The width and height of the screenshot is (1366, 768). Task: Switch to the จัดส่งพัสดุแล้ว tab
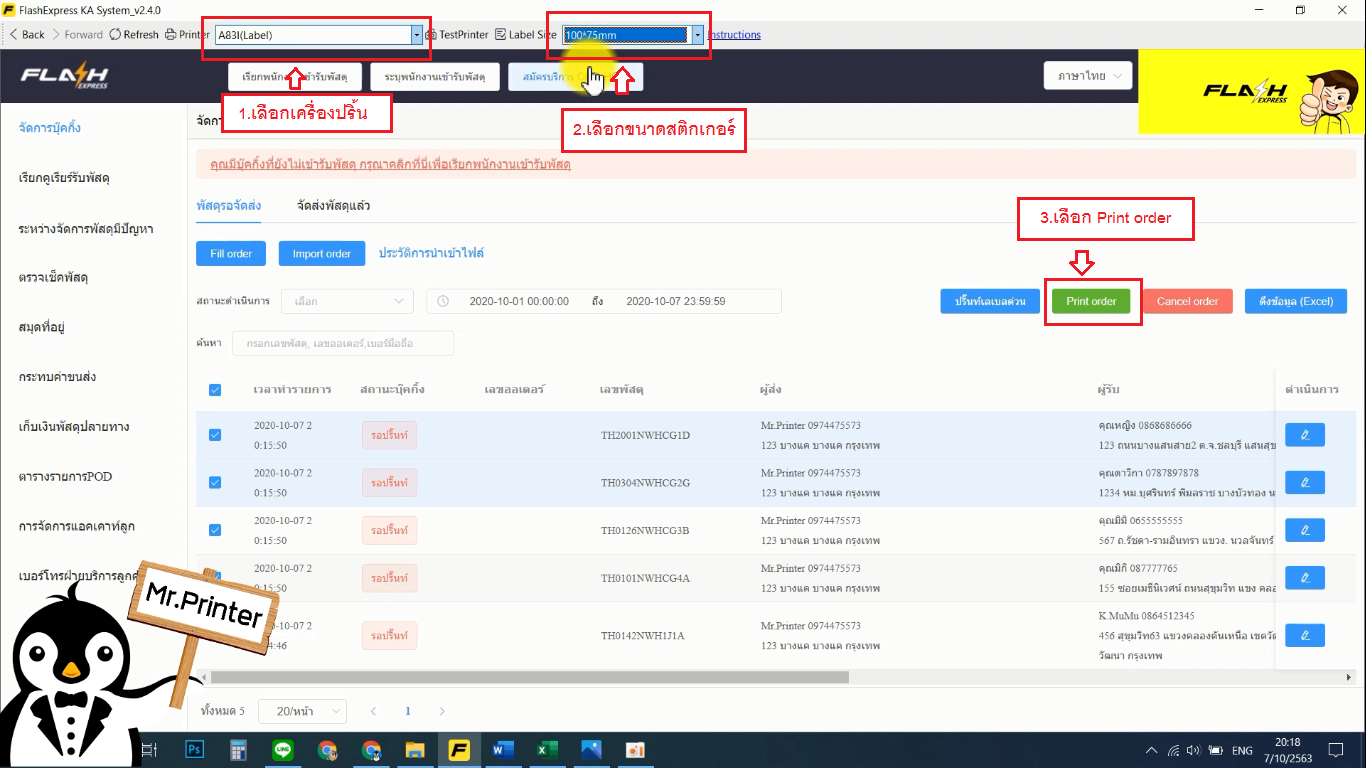[x=334, y=205]
